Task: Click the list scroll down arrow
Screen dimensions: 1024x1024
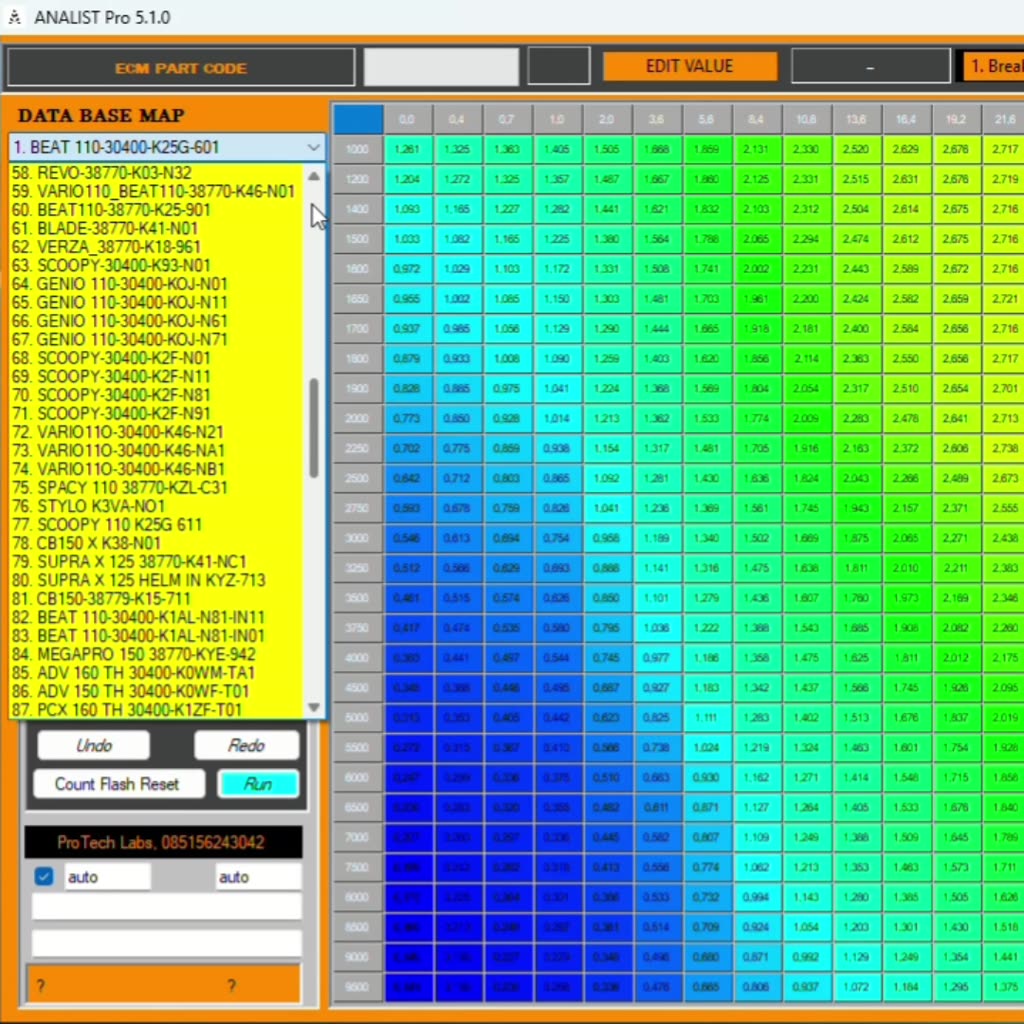Action: (x=313, y=708)
